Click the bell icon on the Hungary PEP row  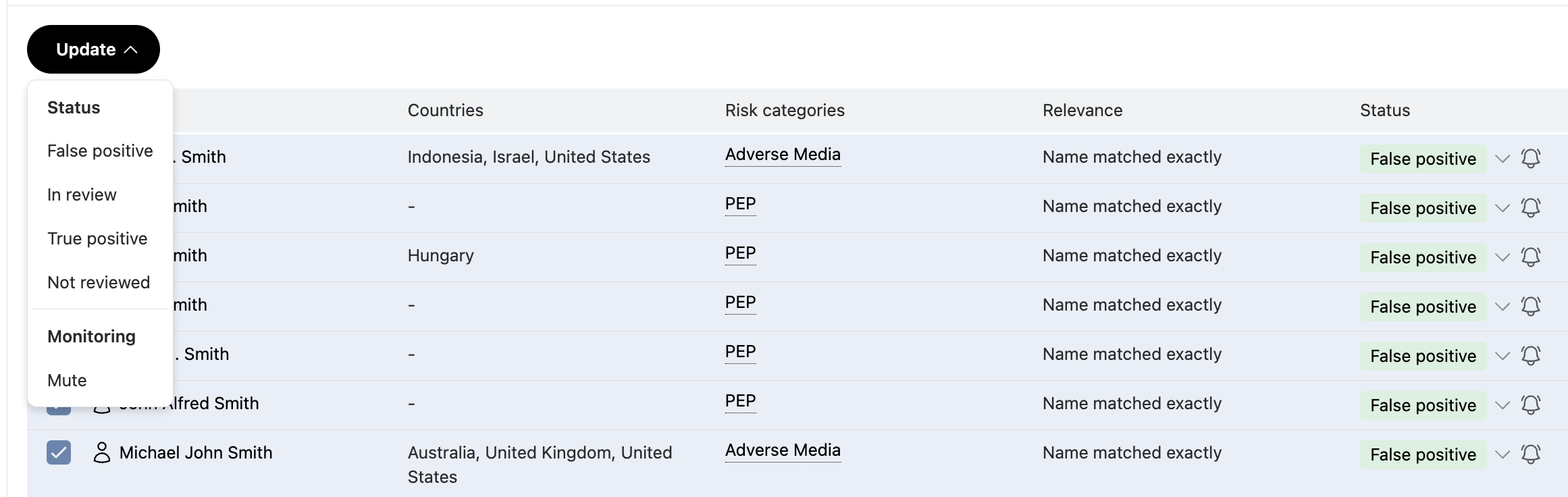pyautogui.click(x=1532, y=257)
